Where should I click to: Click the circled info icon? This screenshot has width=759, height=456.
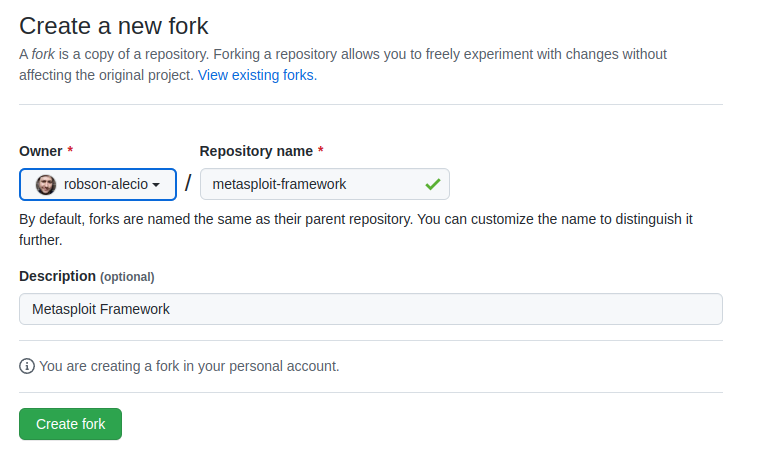[27, 366]
